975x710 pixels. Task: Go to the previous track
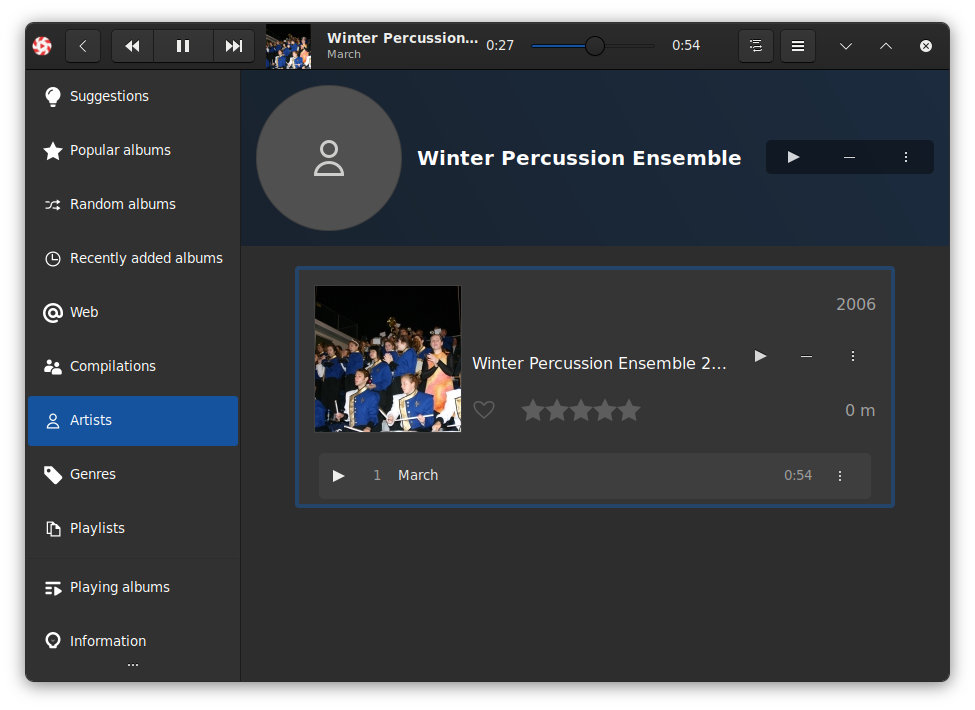coord(132,46)
